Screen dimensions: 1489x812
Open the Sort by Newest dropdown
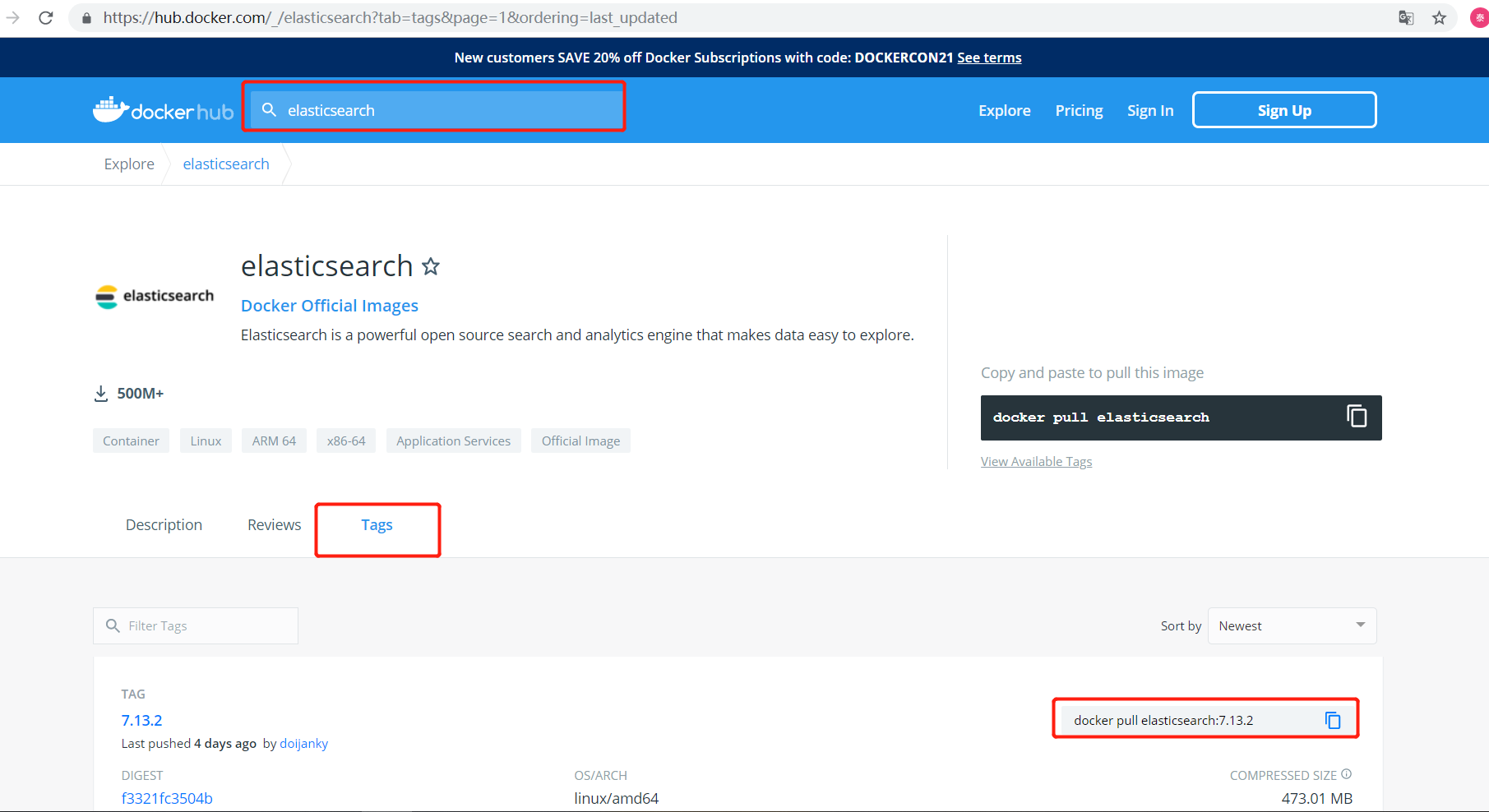1292,626
